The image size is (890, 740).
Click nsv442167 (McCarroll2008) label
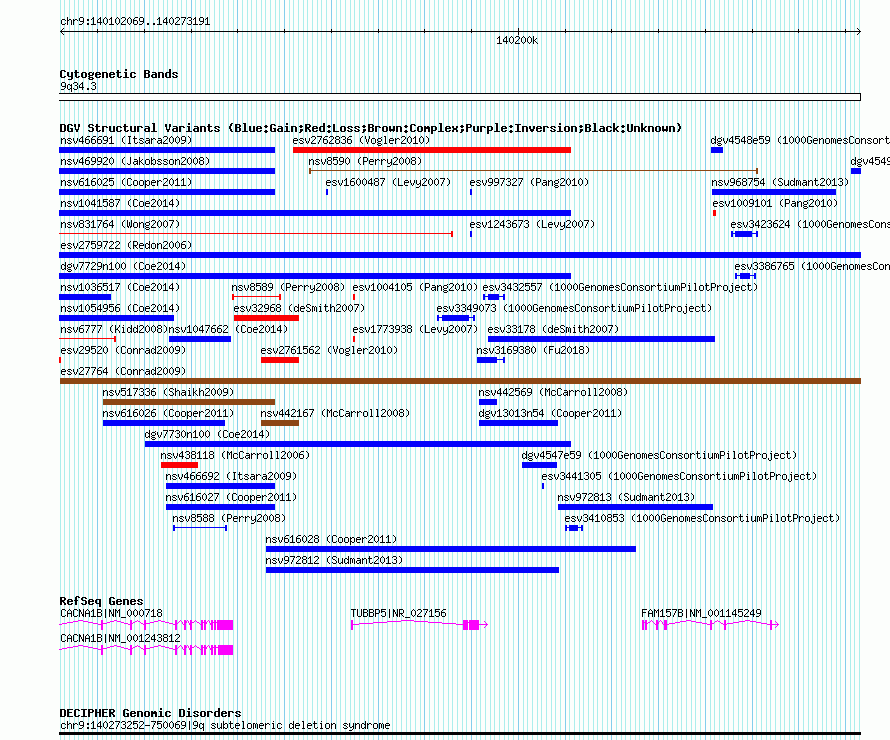pyautogui.click(x=335, y=413)
